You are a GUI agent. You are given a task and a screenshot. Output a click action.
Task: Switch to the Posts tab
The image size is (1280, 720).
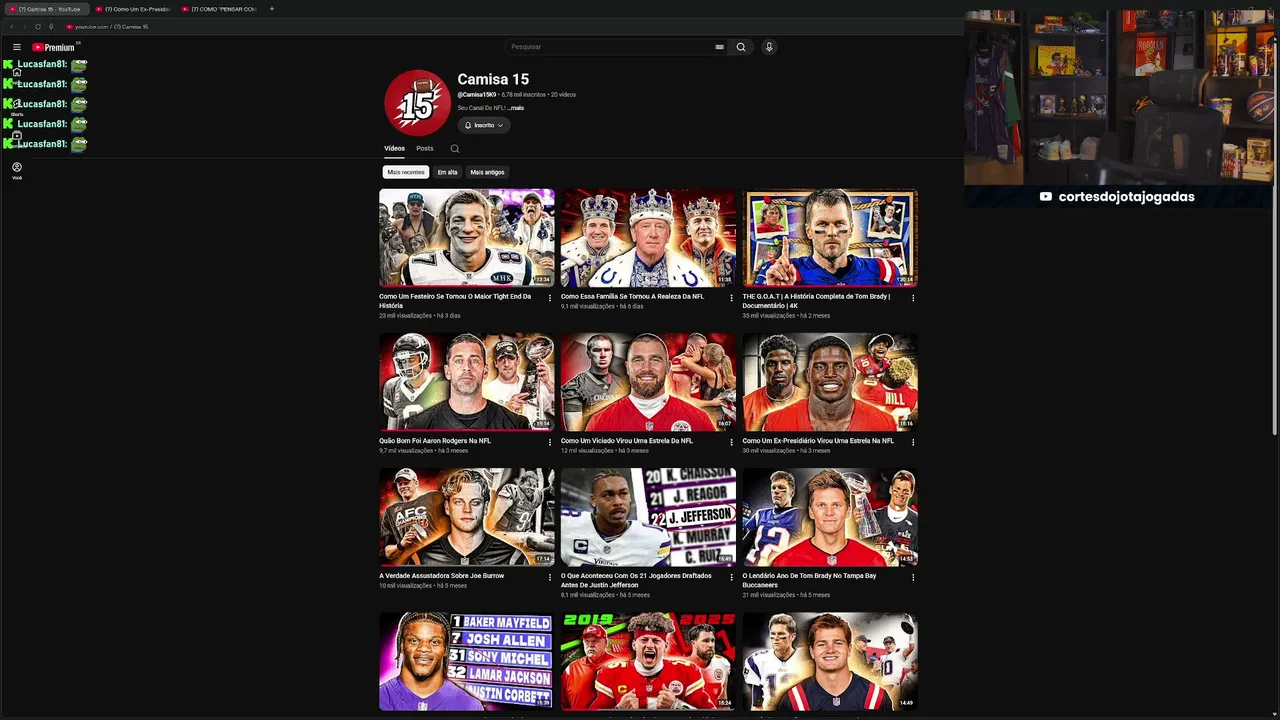[425, 149]
